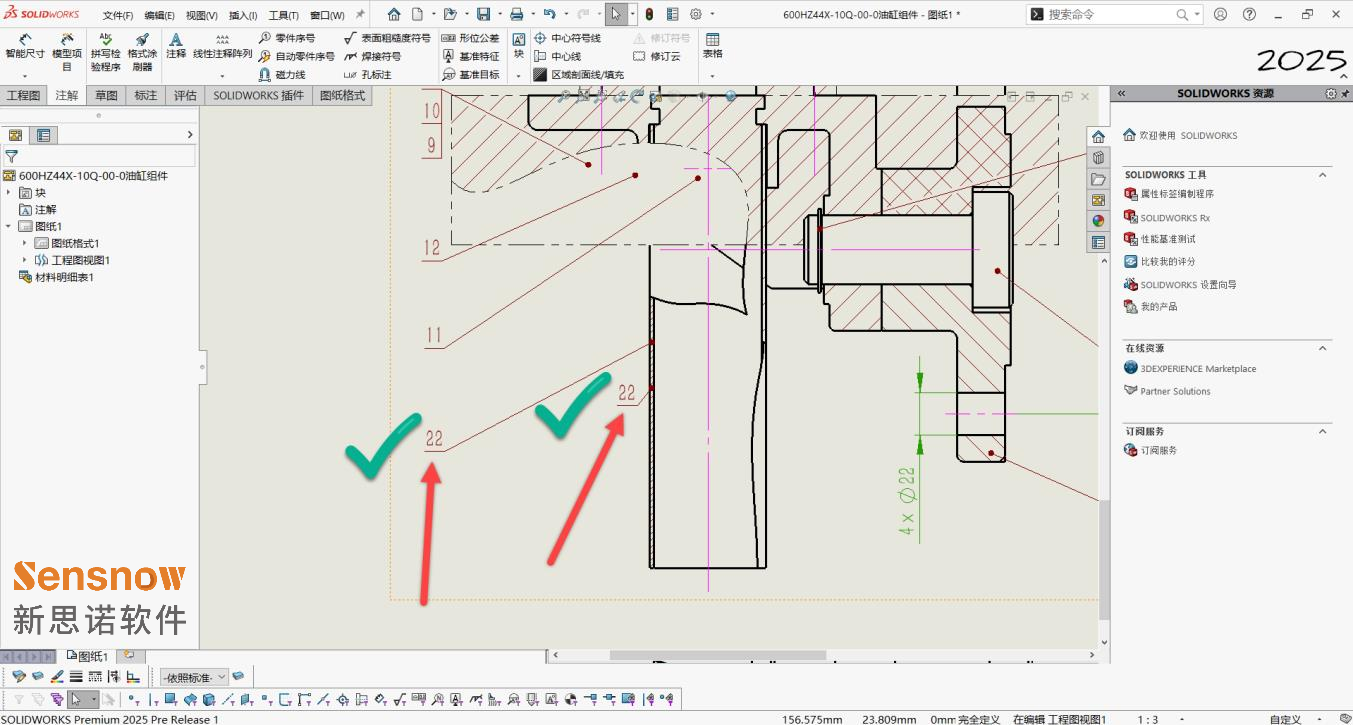This screenshot has height=725, width=1353.
Task: Click the SOLIDWORKS Rx link
Action: (x=1175, y=217)
